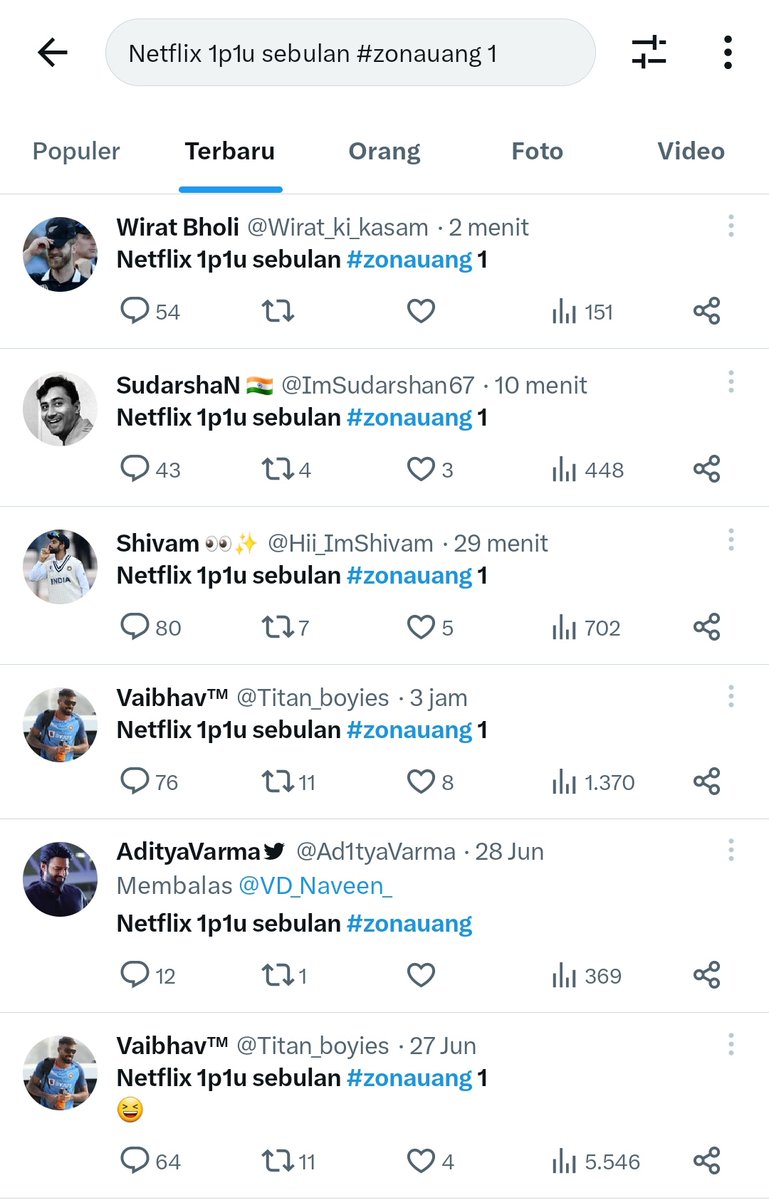The height and width of the screenshot is (1200, 769).
Task: Switch to the Foto tab
Action: (537, 151)
